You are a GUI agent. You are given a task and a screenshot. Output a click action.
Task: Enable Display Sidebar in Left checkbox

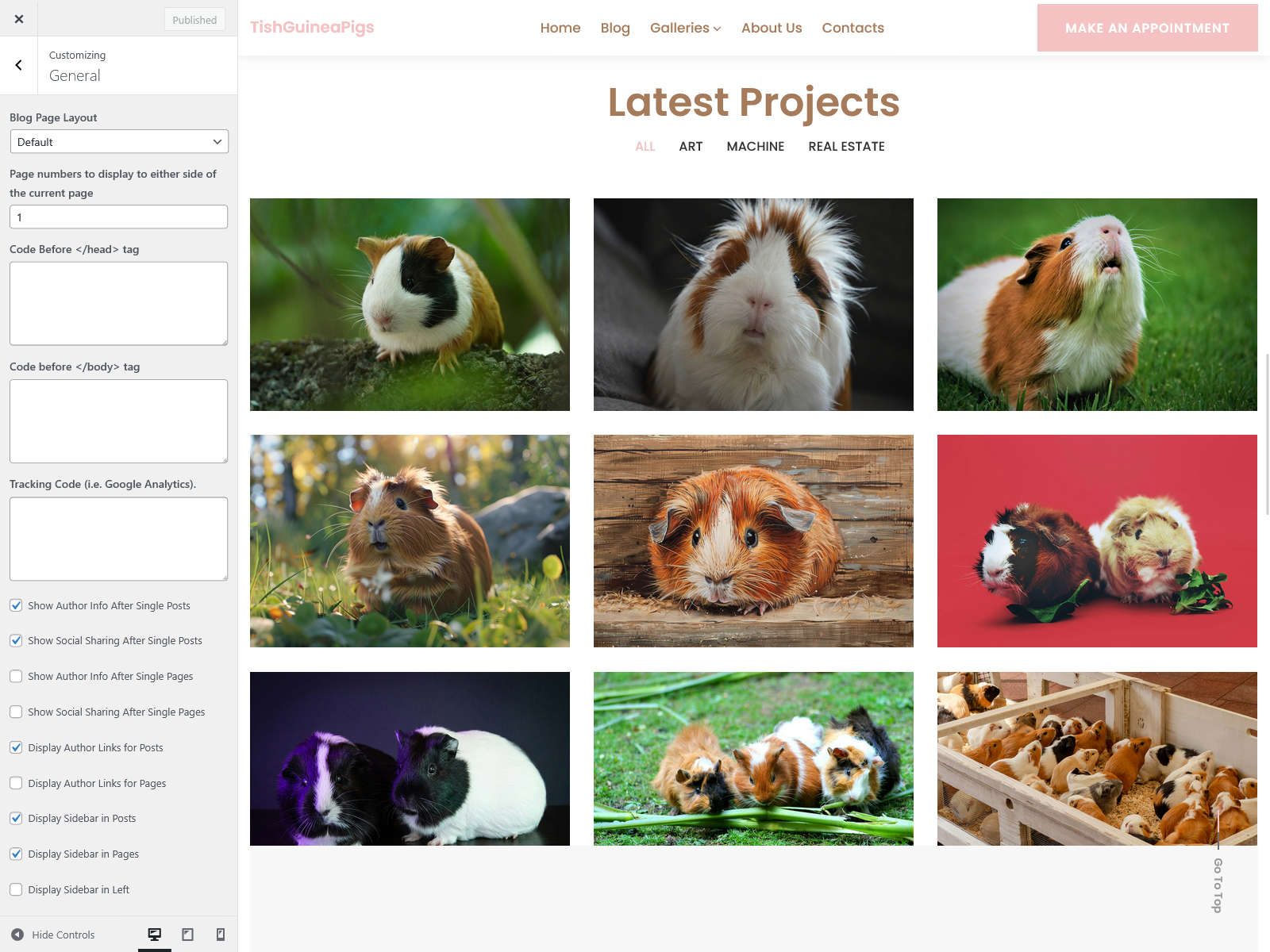pos(16,889)
